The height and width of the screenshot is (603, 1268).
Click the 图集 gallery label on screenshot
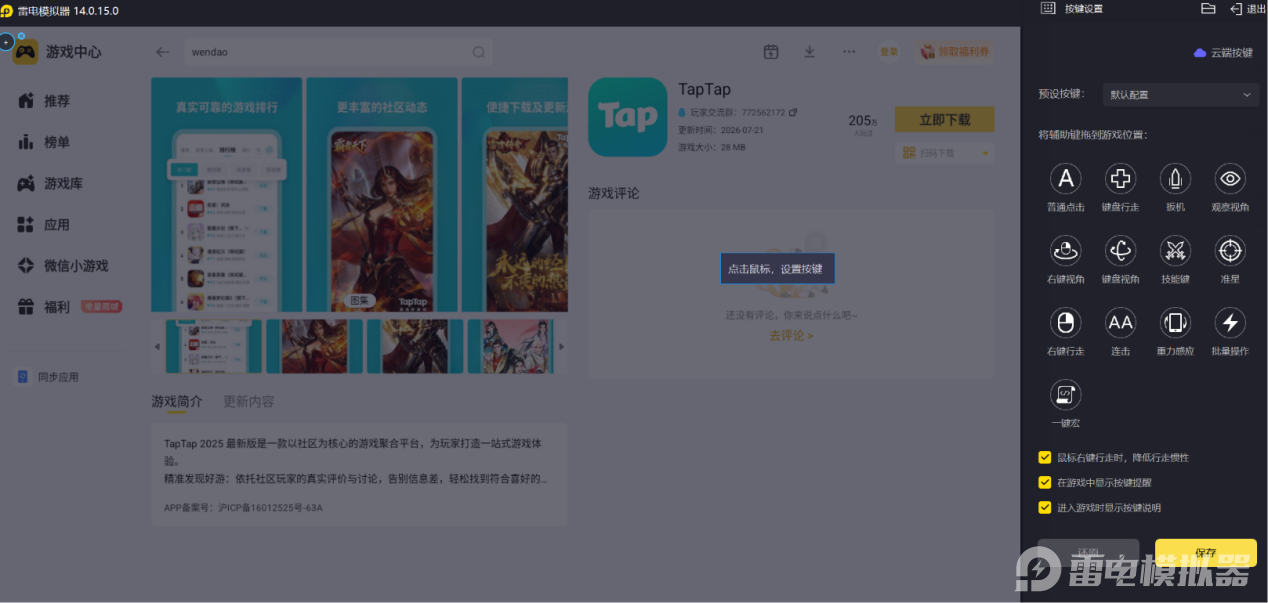[x=360, y=300]
